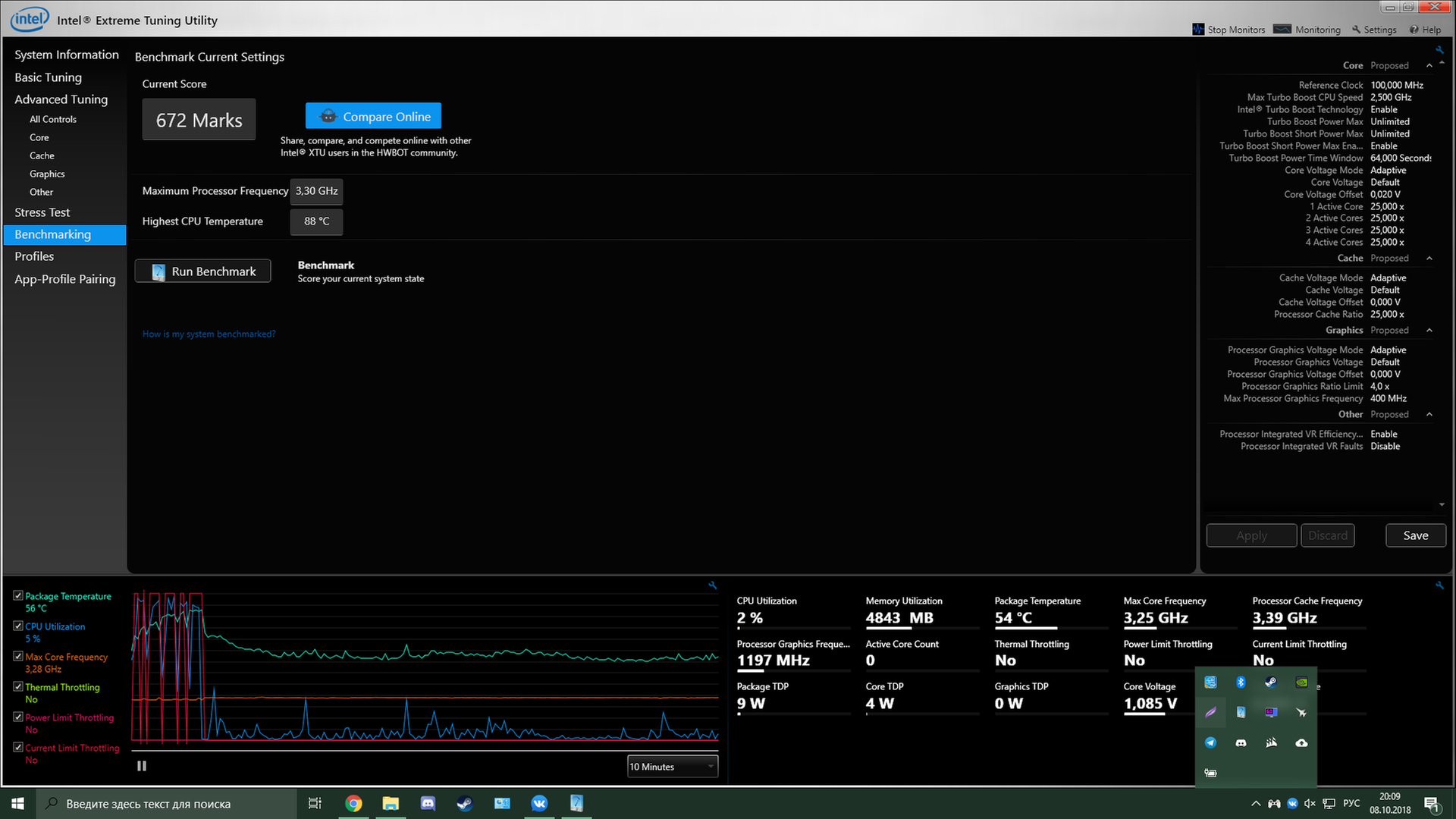
Task: Open NVIDIA tray icon
Action: pyautogui.click(x=1301, y=682)
